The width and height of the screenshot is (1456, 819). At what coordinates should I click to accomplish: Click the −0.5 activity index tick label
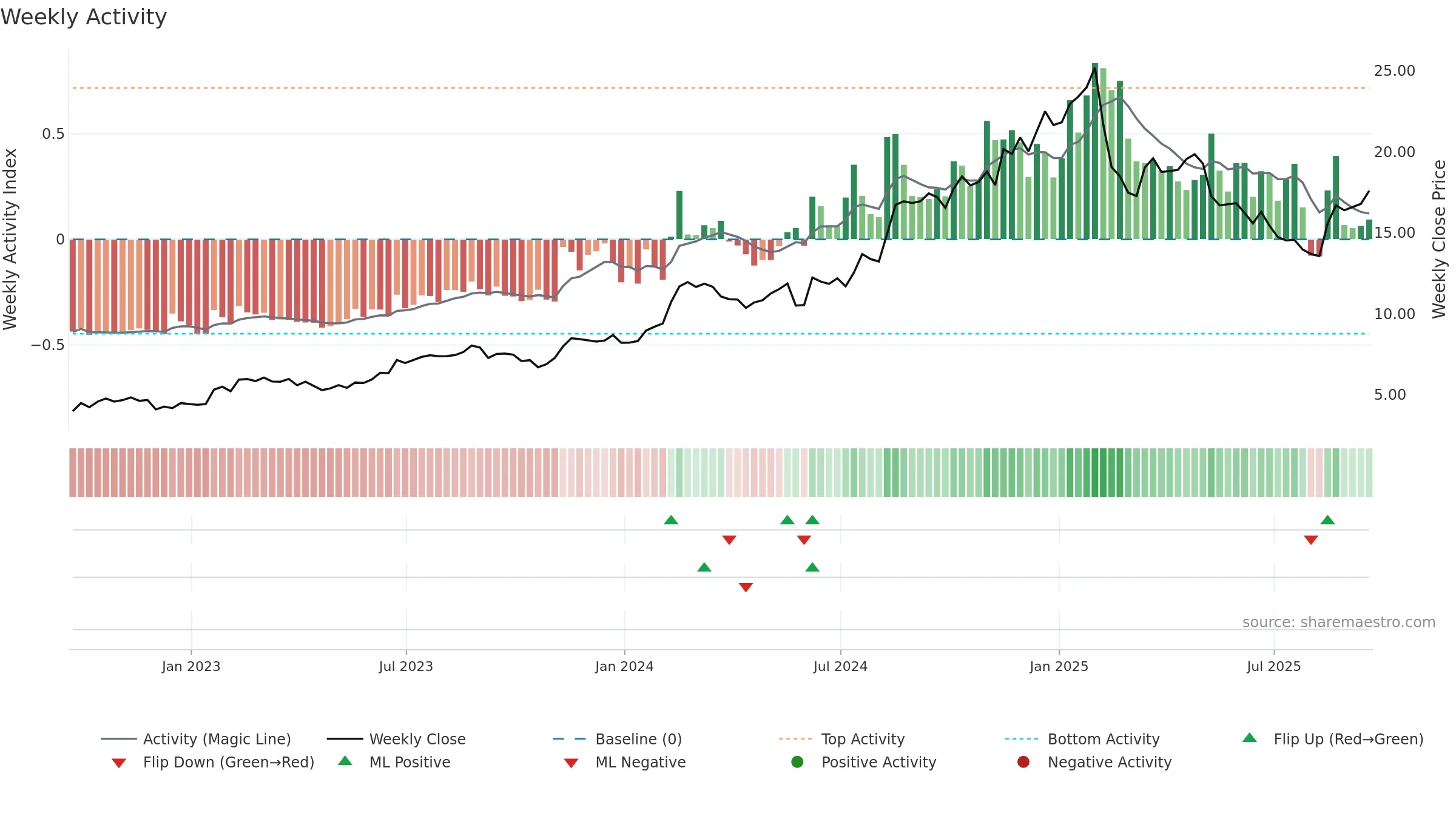[x=47, y=345]
